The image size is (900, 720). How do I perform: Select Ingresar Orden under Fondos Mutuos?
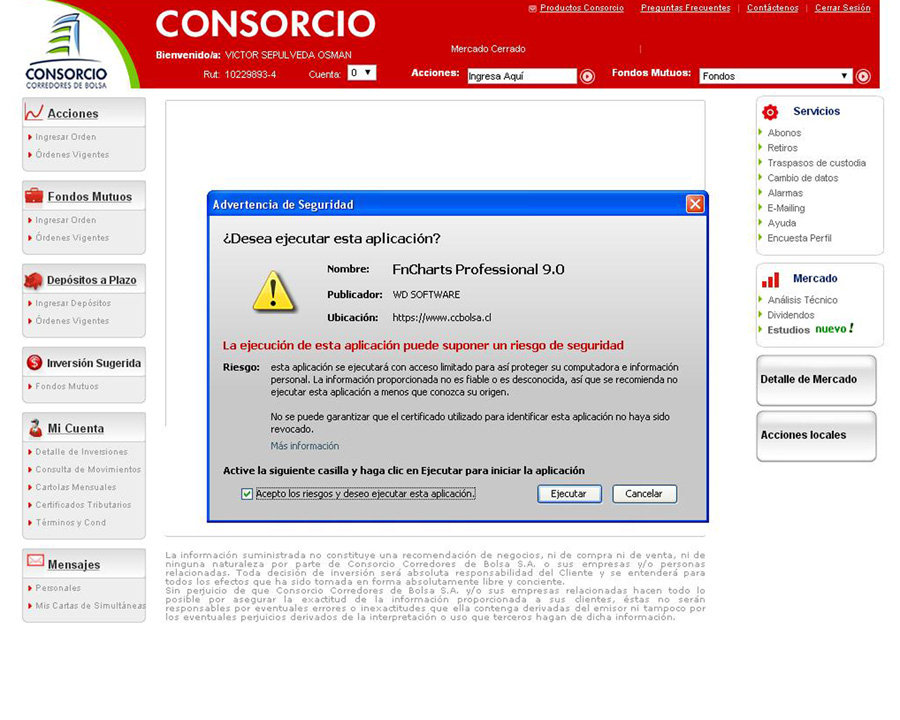pos(65,220)
